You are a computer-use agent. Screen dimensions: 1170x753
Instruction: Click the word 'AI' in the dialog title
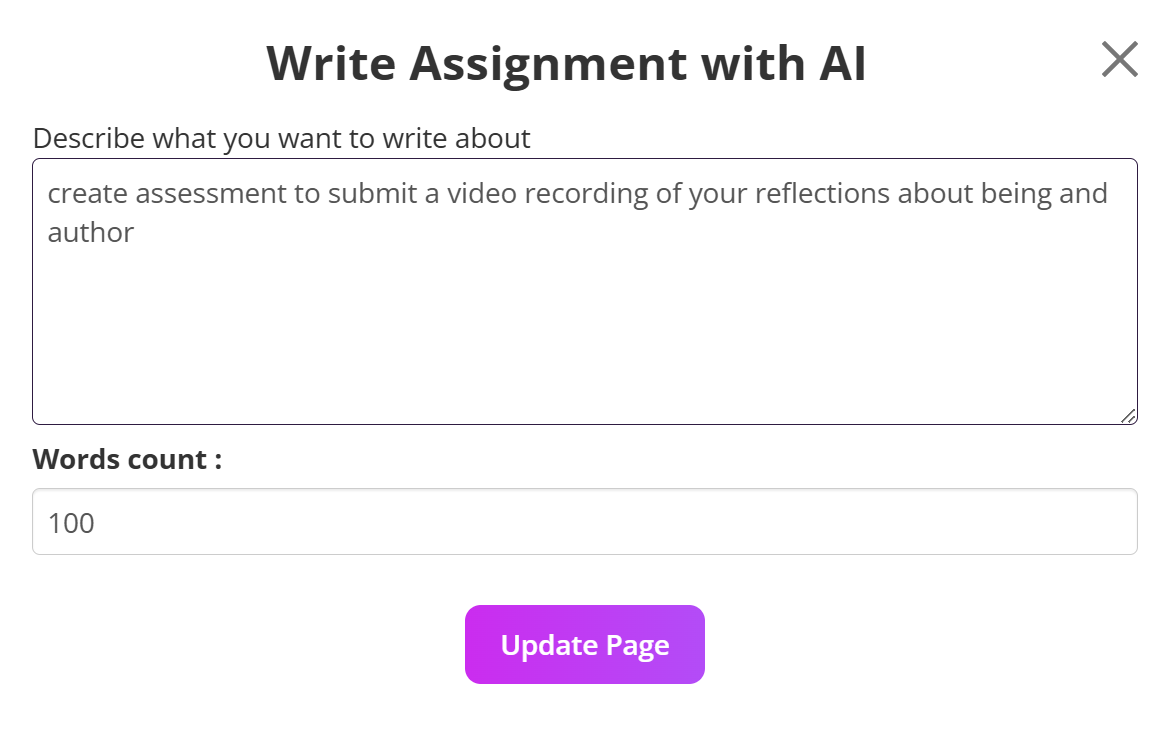tap(836, 63)
